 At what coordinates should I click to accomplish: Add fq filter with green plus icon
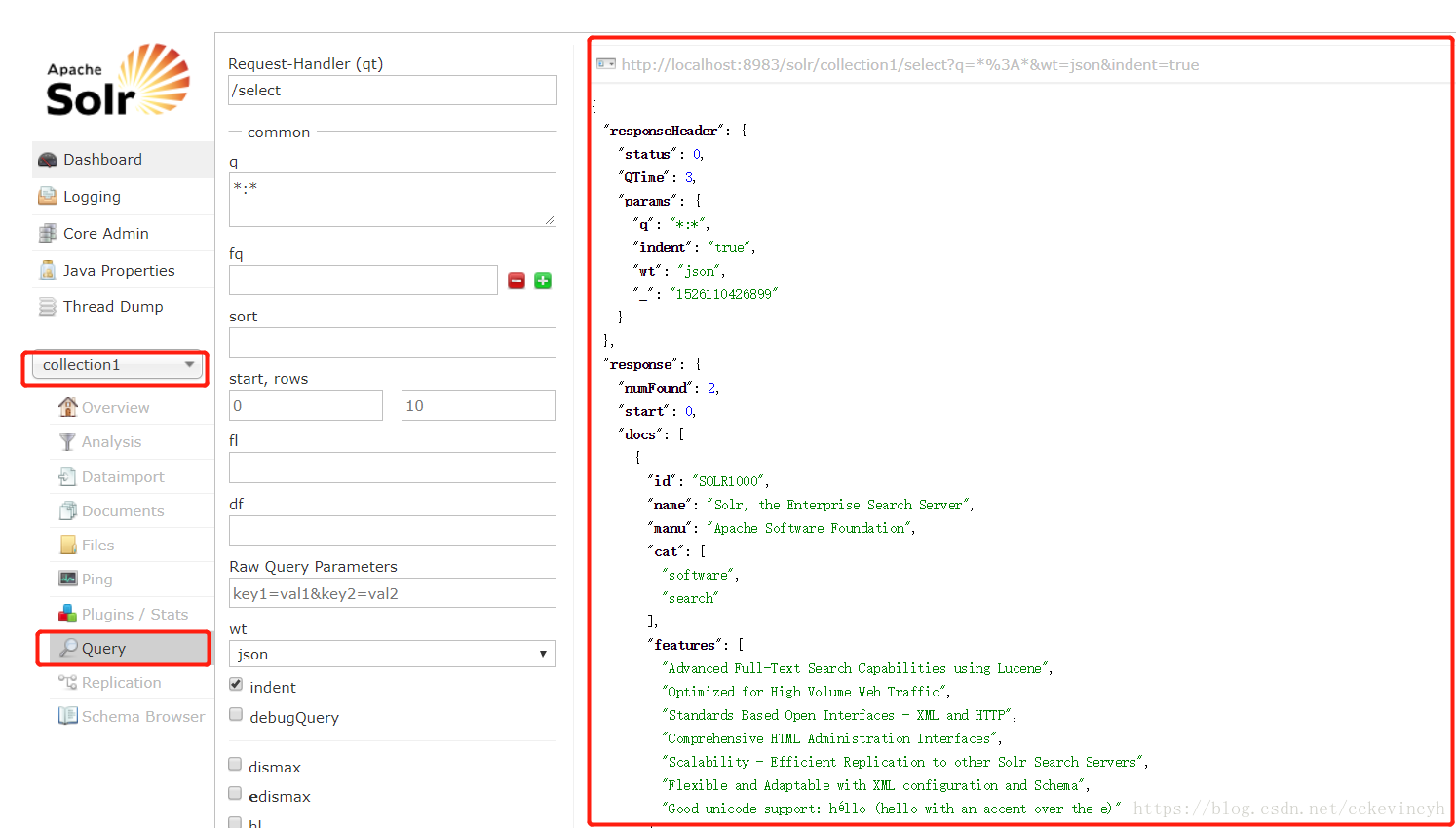click(543, 281)
